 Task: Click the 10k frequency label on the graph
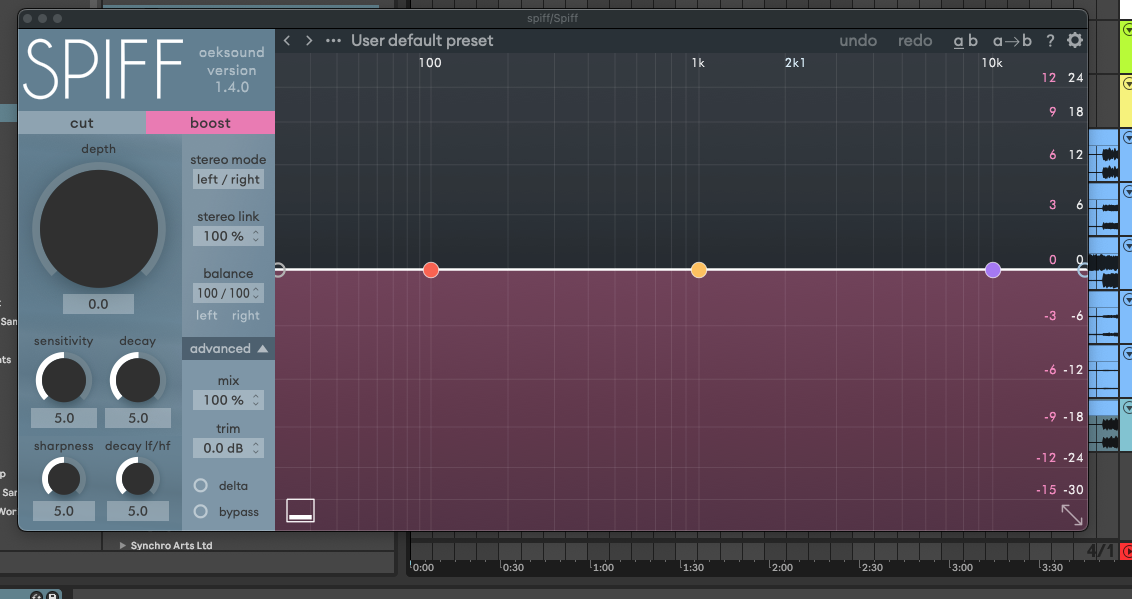[992, 63]
